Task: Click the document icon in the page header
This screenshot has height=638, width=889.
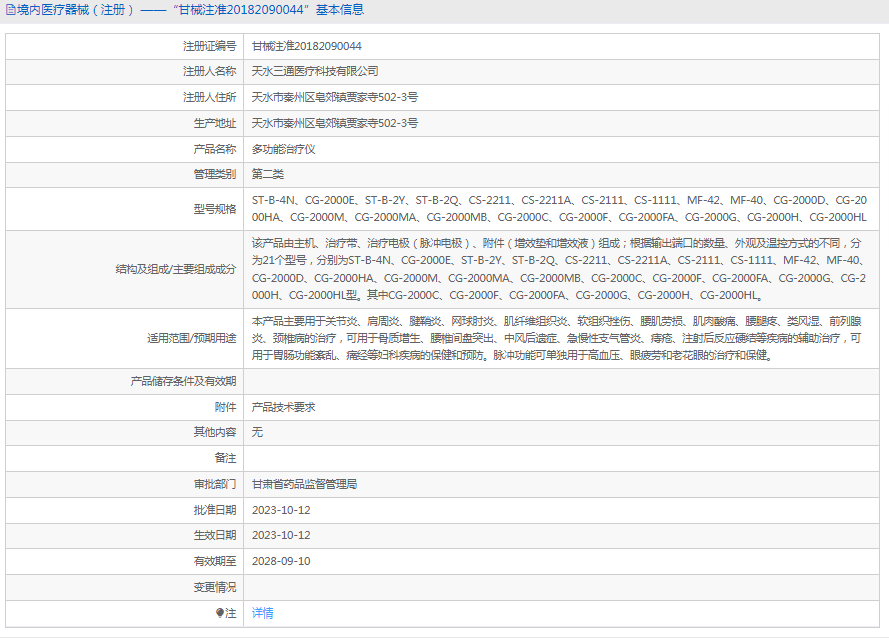Action: pyautogui.click(x=11, y=10)
